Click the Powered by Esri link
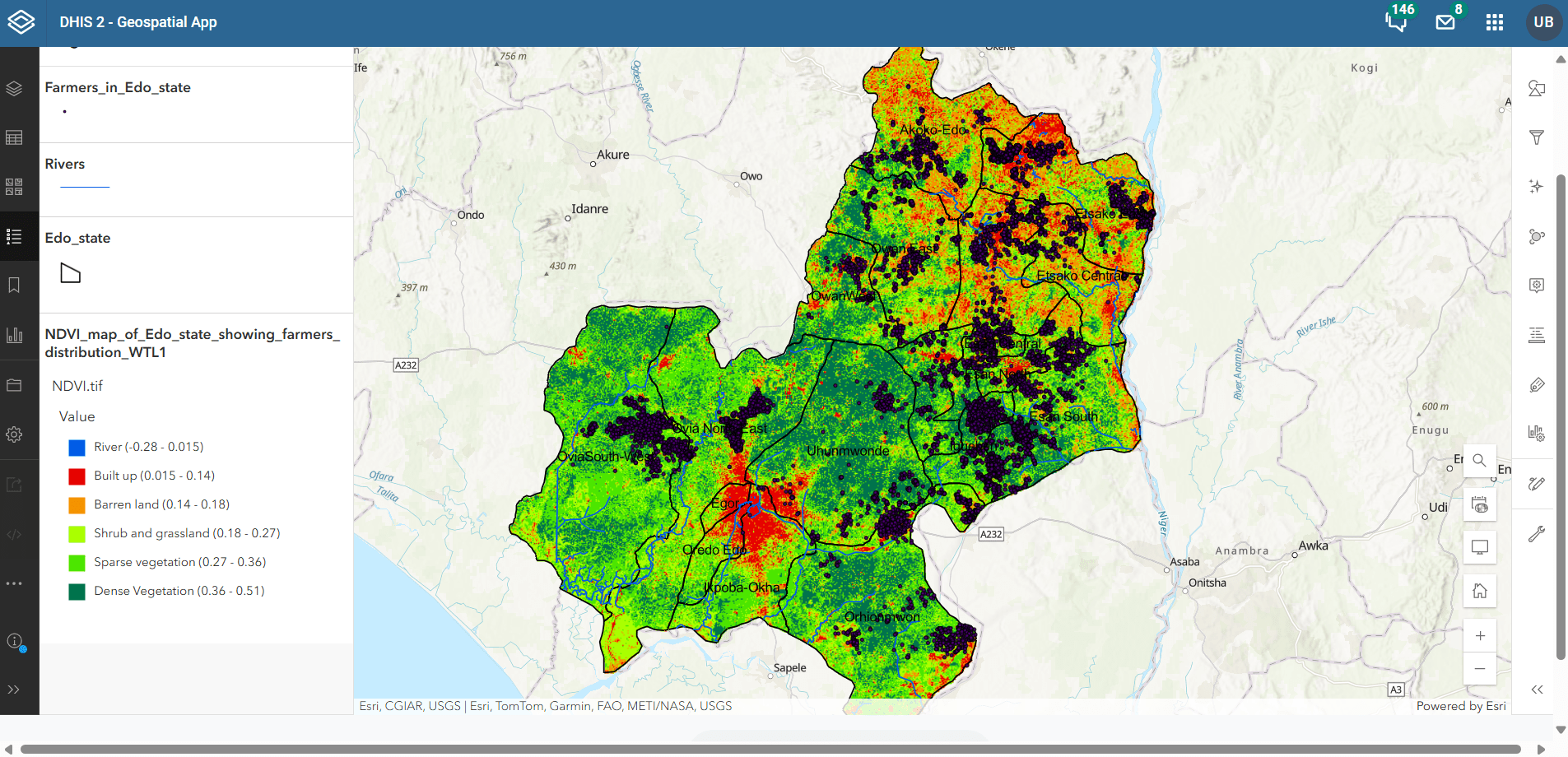 [1460, 706]
